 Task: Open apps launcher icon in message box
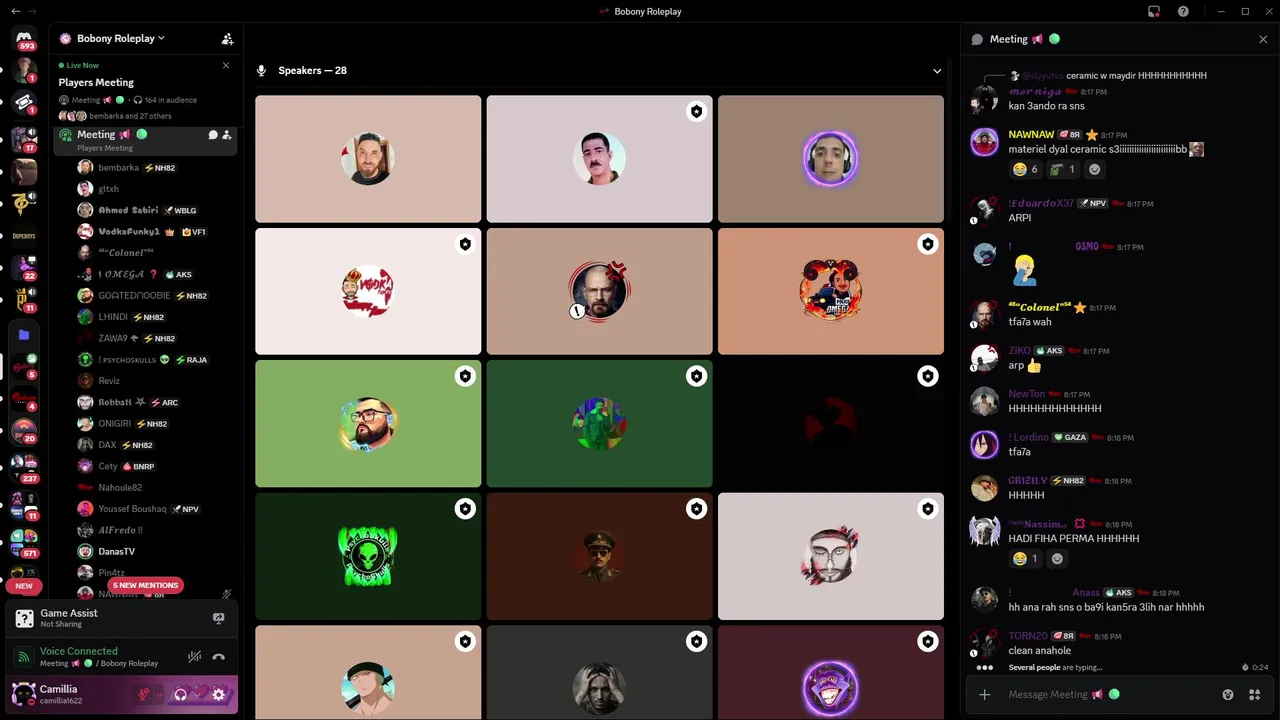tap(1254, 694)
